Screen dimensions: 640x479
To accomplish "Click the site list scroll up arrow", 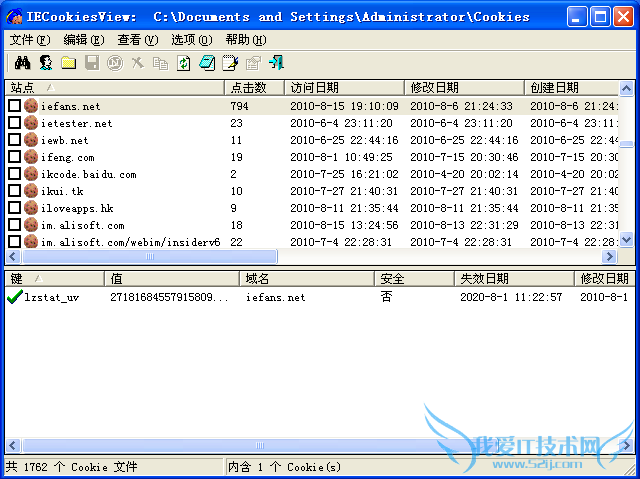I will tap(627, 88).
